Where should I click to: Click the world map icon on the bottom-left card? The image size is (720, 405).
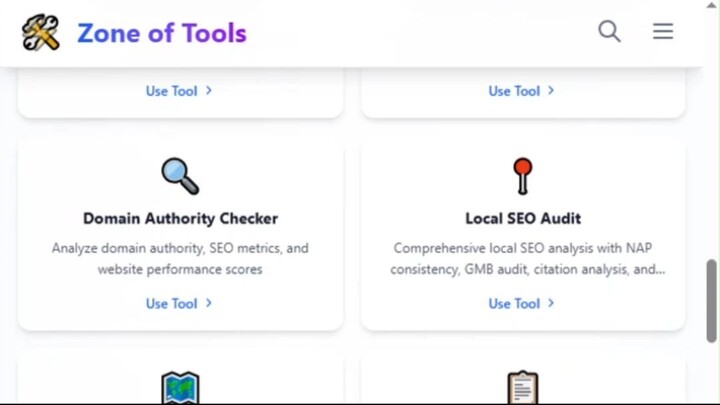(180, 387)
